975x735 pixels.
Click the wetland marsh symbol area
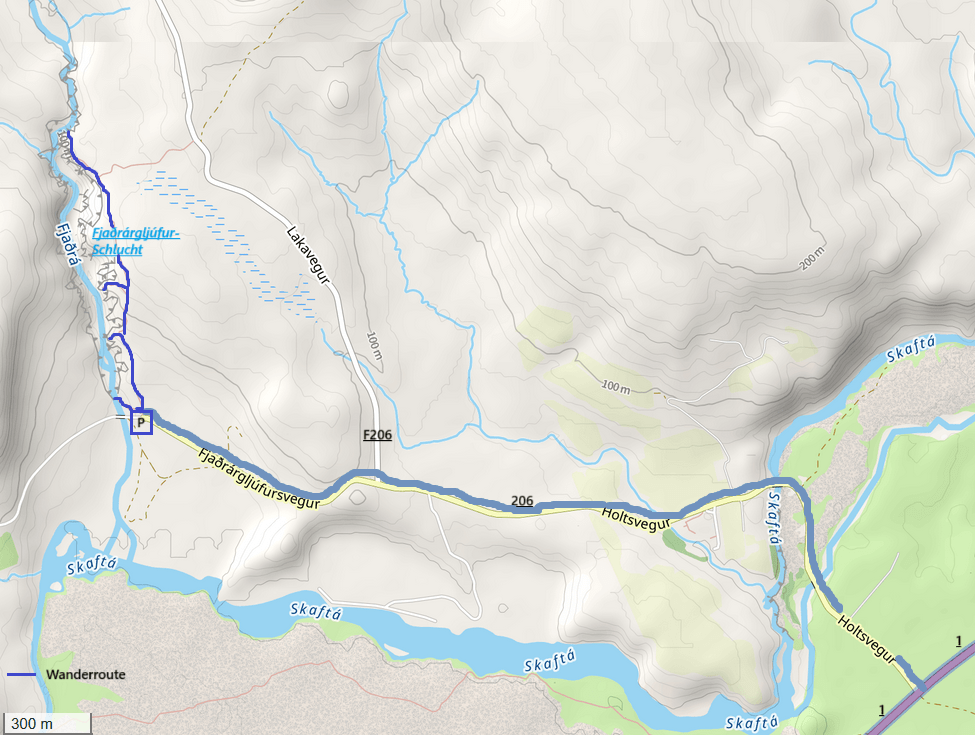coord(228,243)
